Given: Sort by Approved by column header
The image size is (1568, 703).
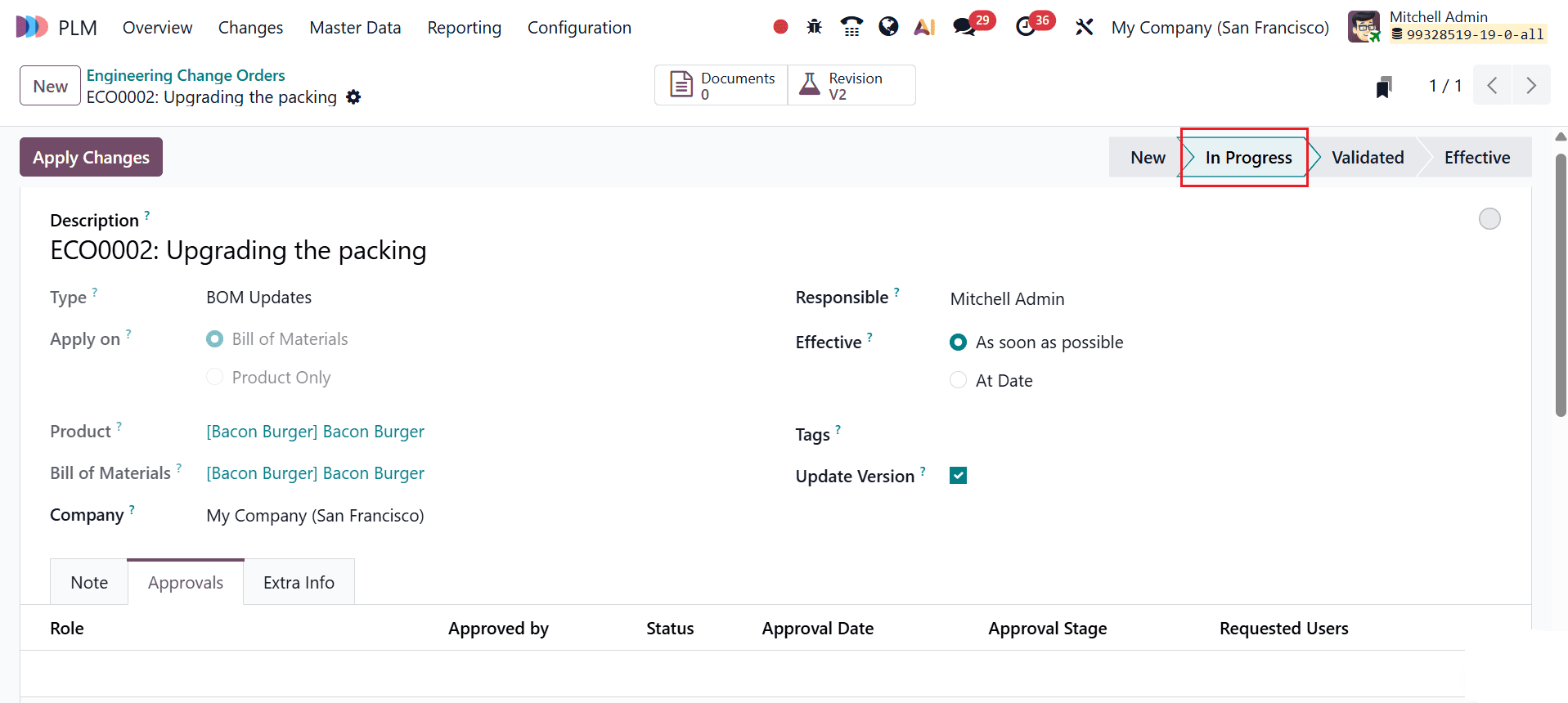Looking at the screenshot, I should click(x=498, y=628).
